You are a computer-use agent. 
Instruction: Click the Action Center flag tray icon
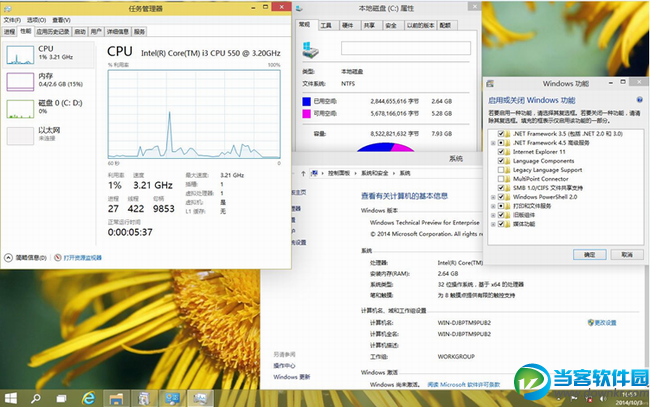coord(574,399)
